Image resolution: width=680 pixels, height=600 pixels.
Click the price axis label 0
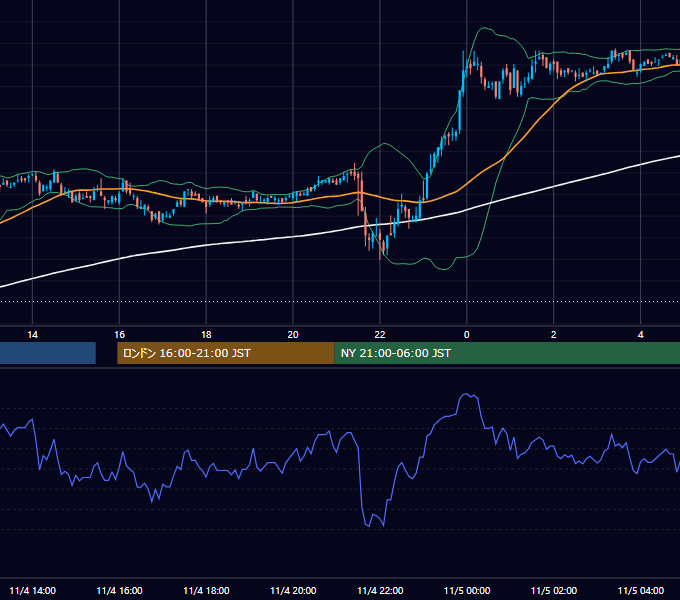coord(467,334)
